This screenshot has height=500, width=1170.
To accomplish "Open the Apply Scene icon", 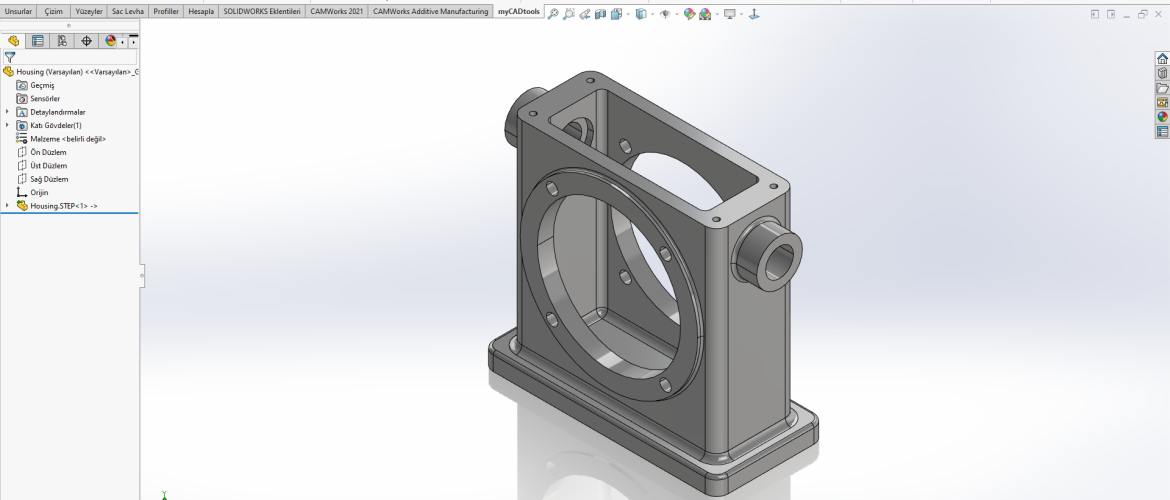I will 706,14.
